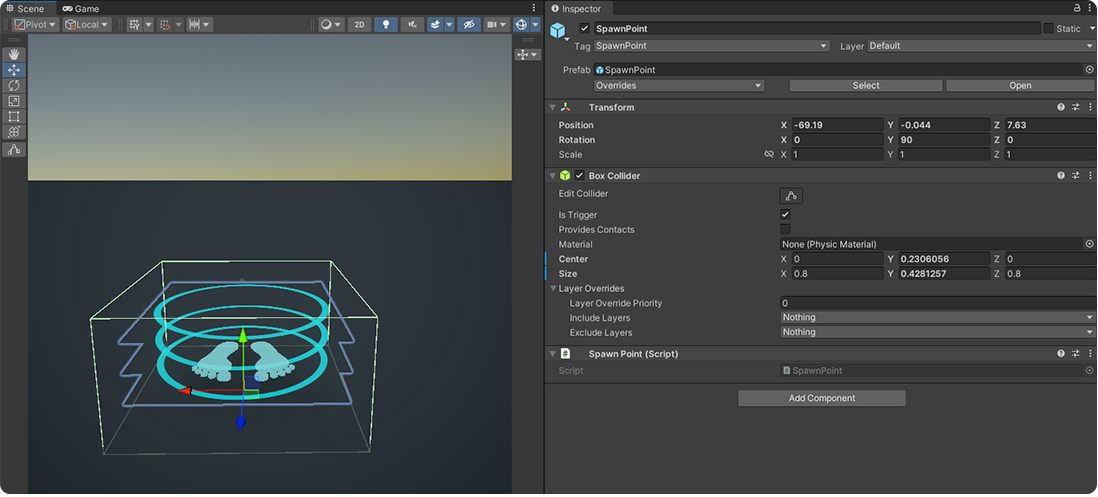Viewport: 1098px width, 497px height.
Task: Click the Add Component button
Action: point(821,398)
